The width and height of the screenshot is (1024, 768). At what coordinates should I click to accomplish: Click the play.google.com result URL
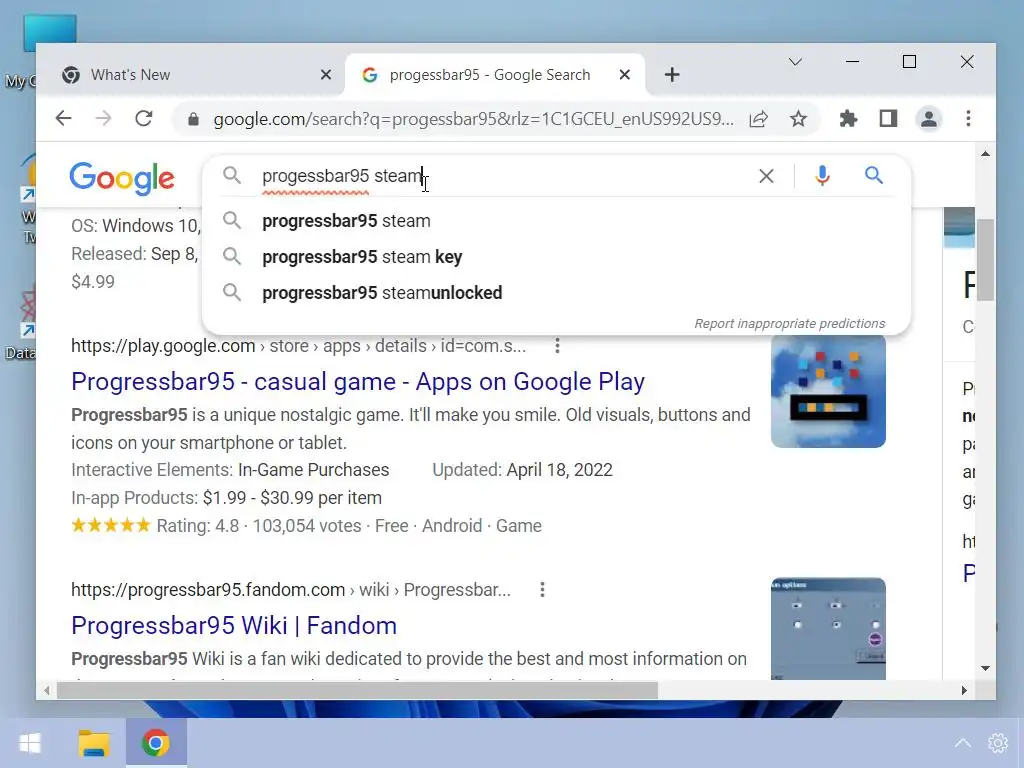click(298, 345)
